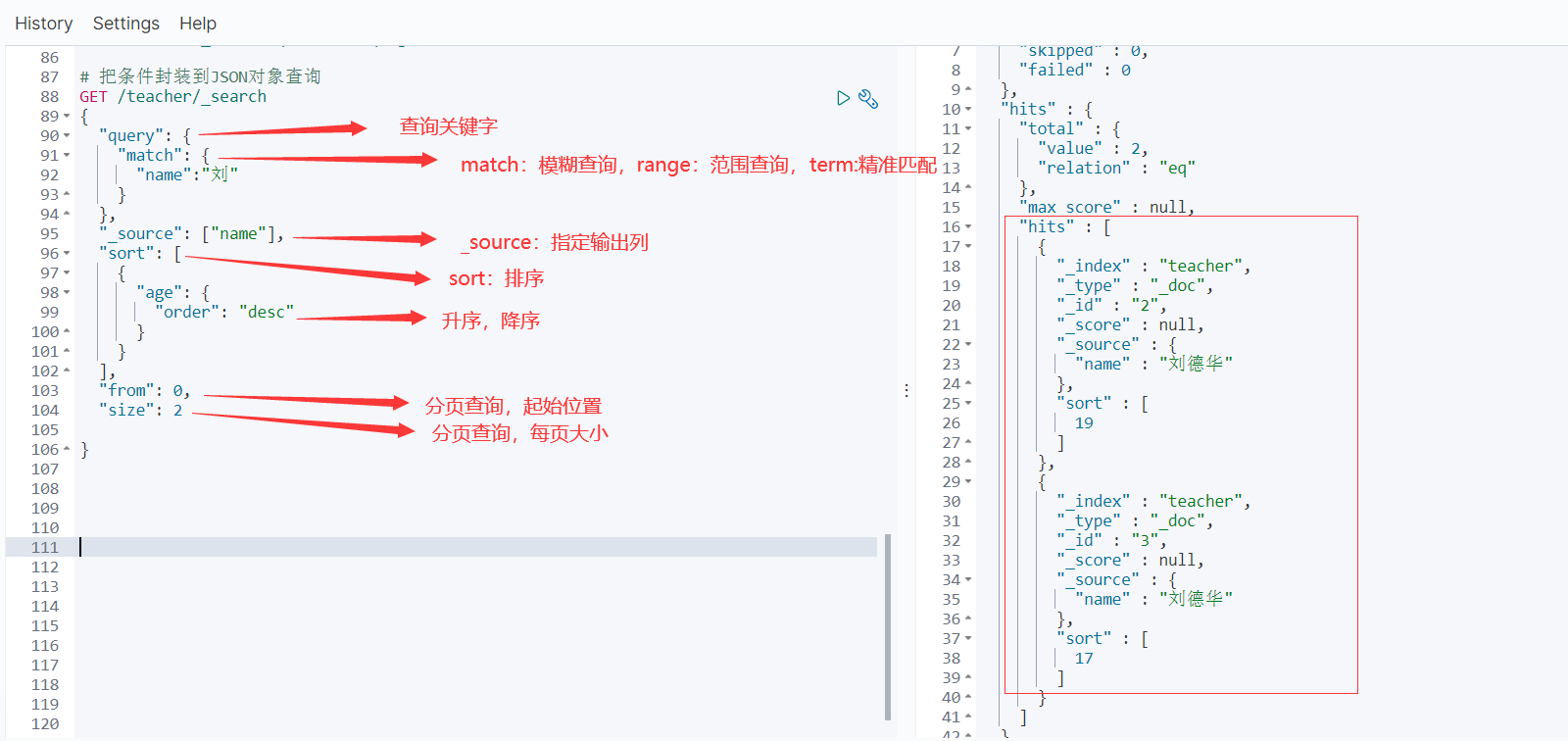Click "_type" : "_doc" at response line 31
The image size is (1568, 741).
(x=1136, y=520)
